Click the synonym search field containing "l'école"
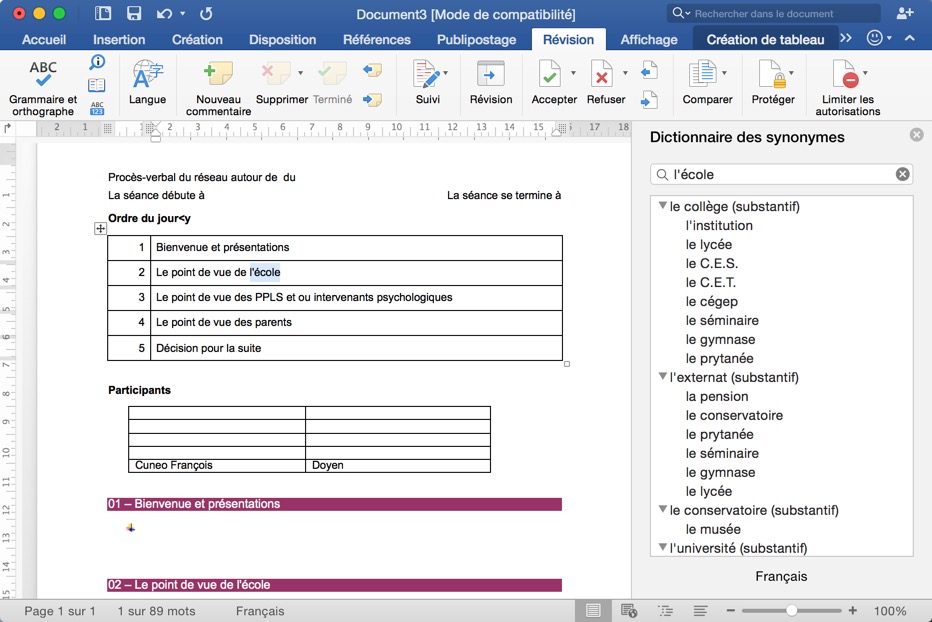Image resolution: width=932 pixels, height=622 pixels. pos(782,174)
